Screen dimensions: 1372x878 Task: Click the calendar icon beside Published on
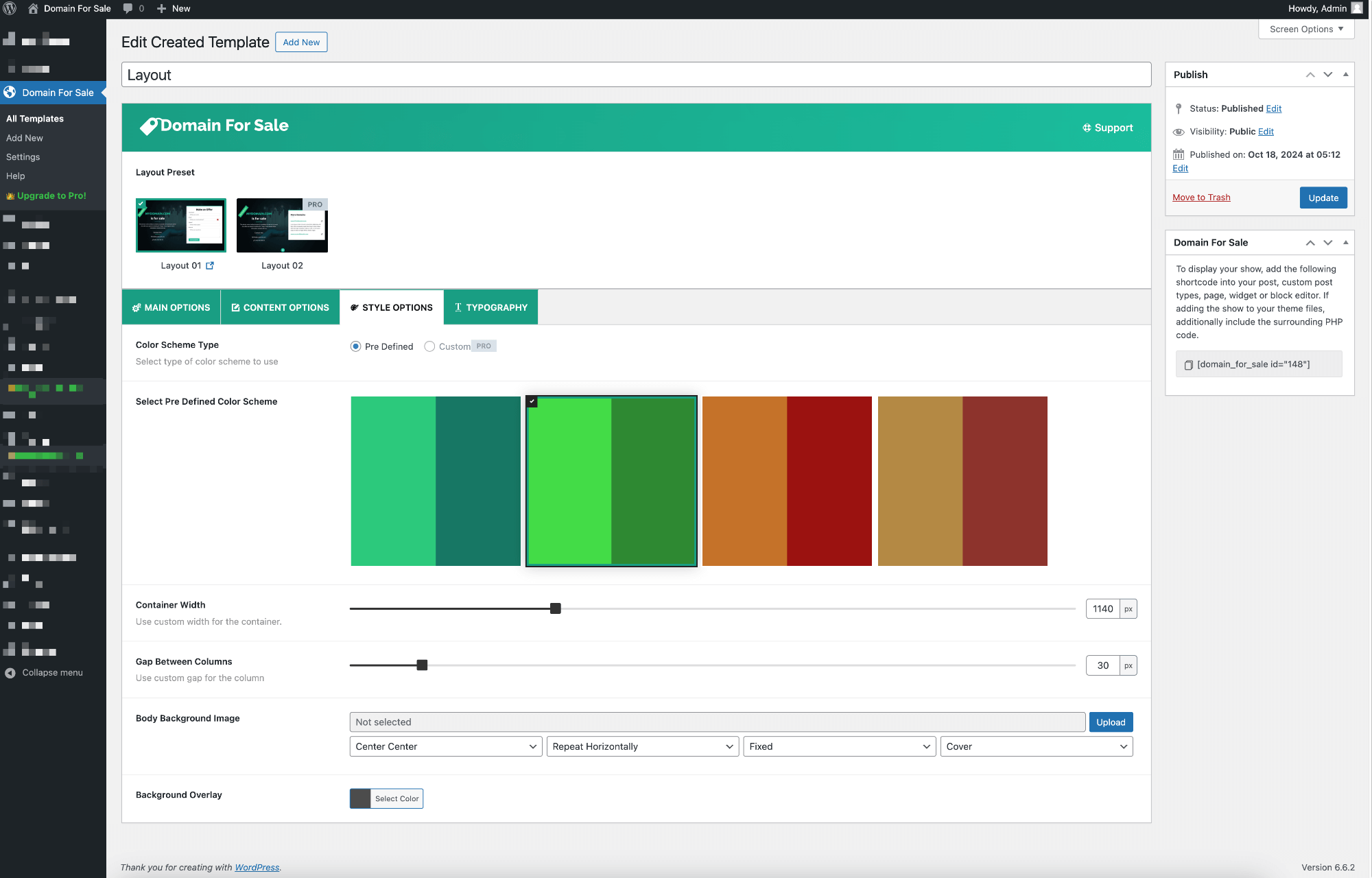(x=1179, y=154)
